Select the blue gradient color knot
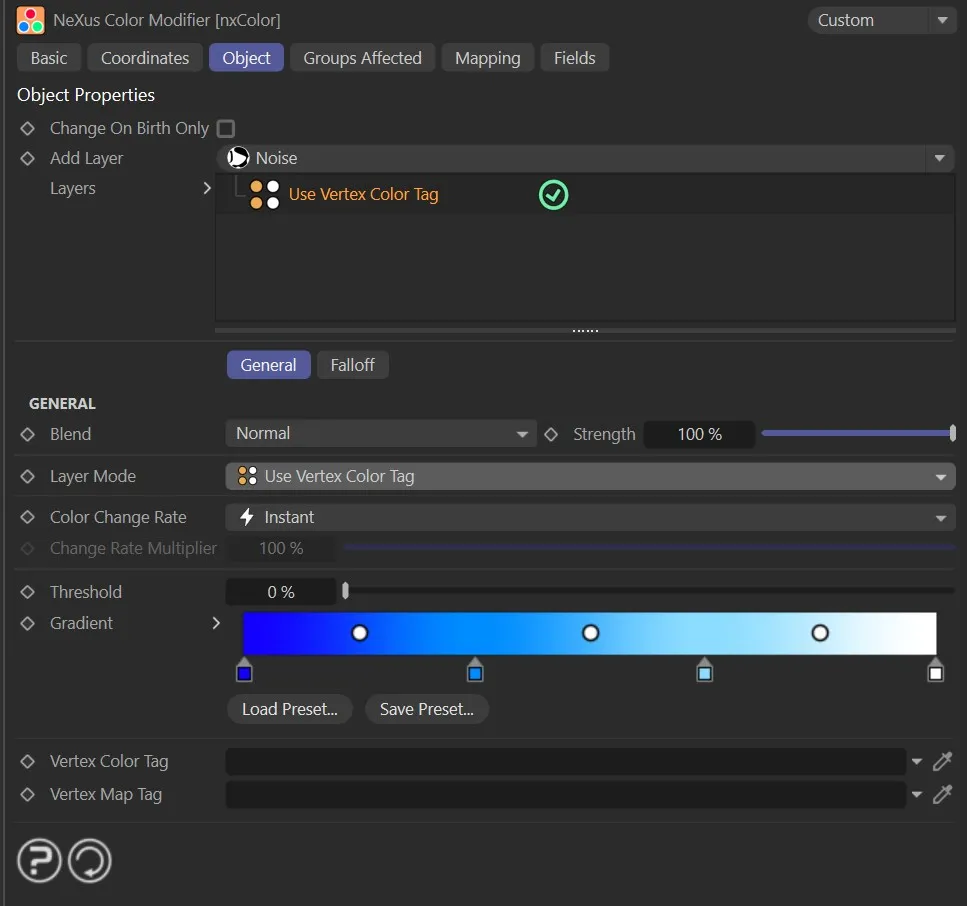 click(x=244, y=670)
